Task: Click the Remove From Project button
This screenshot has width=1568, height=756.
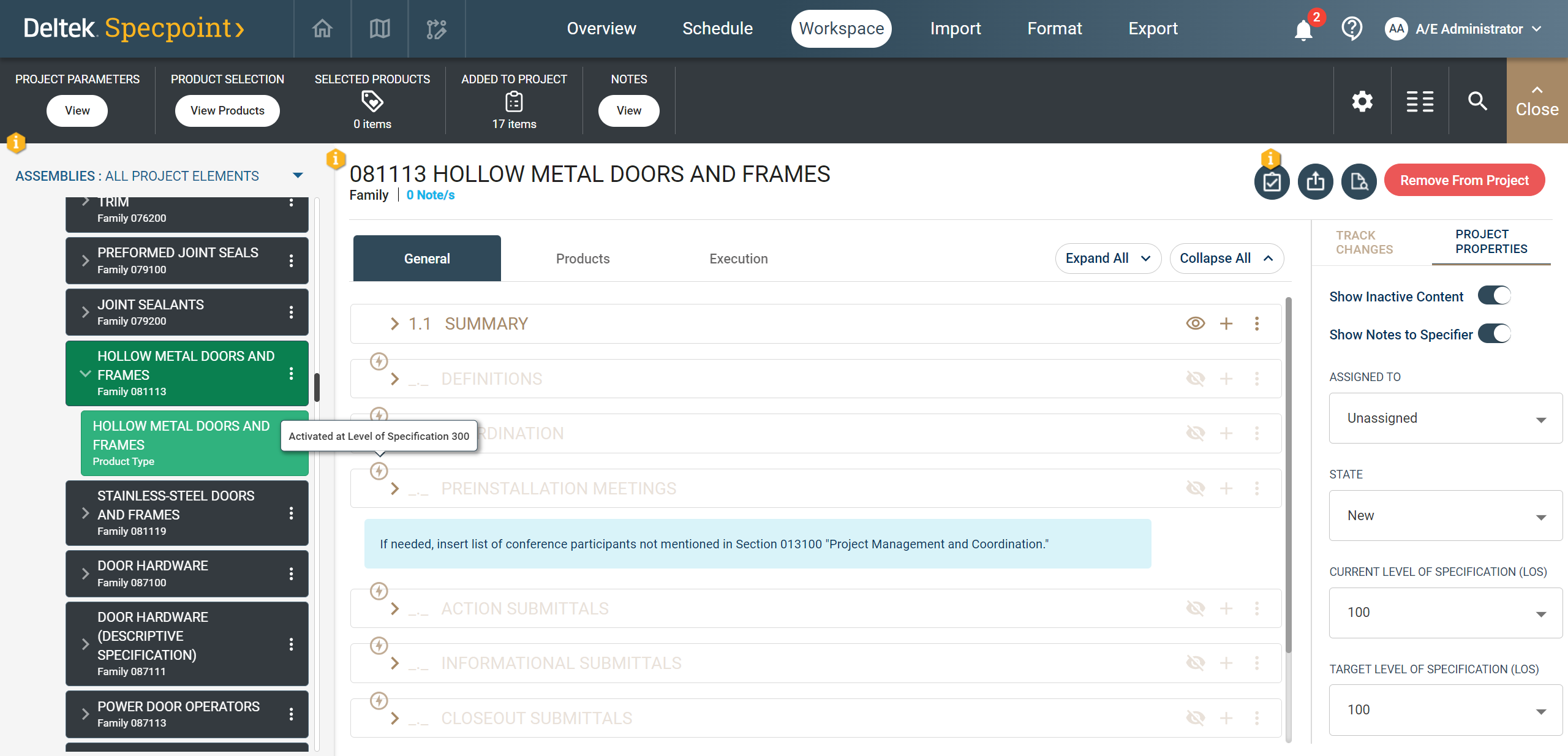Action: click(x=1464, y=181)
